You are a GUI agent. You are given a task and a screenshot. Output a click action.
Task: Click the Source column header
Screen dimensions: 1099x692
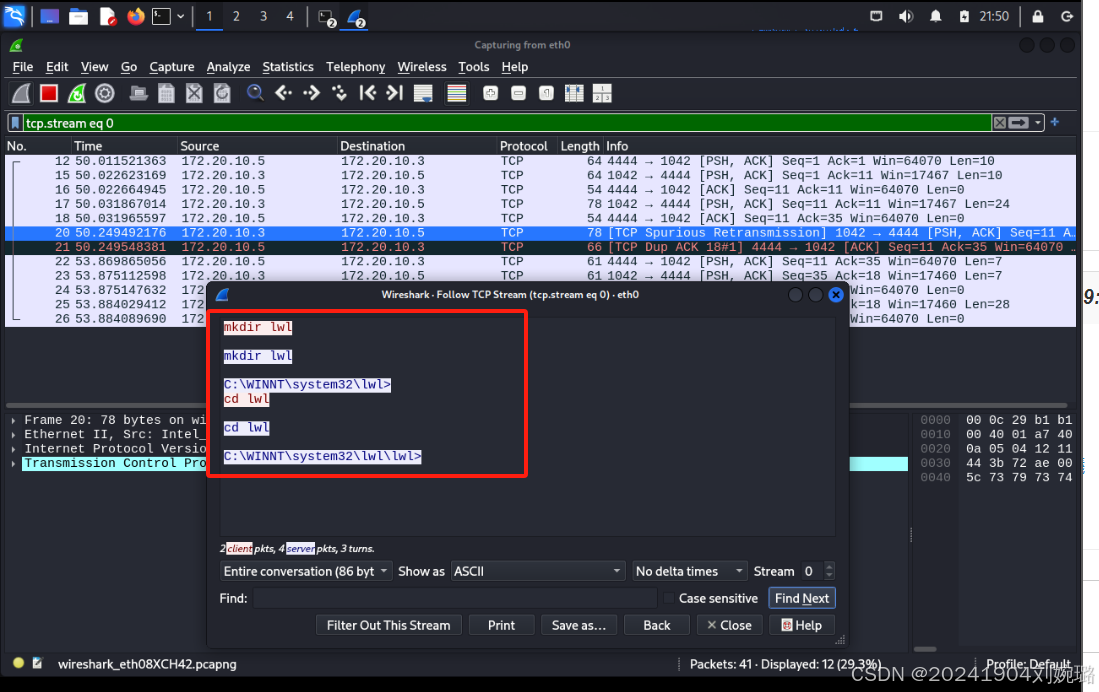coord(257,146)
